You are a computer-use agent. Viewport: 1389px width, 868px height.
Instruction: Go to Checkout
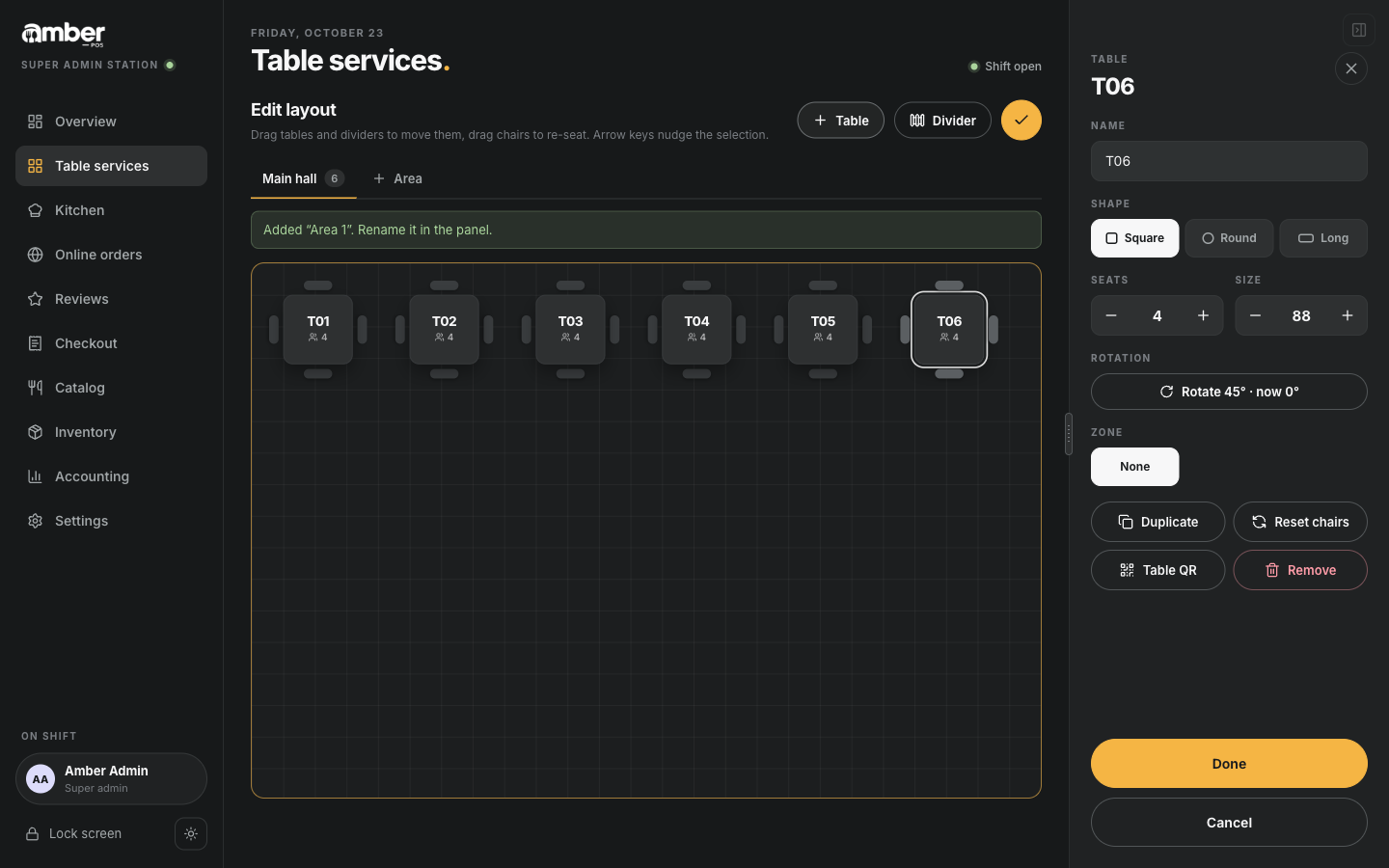tap(111, 343)
